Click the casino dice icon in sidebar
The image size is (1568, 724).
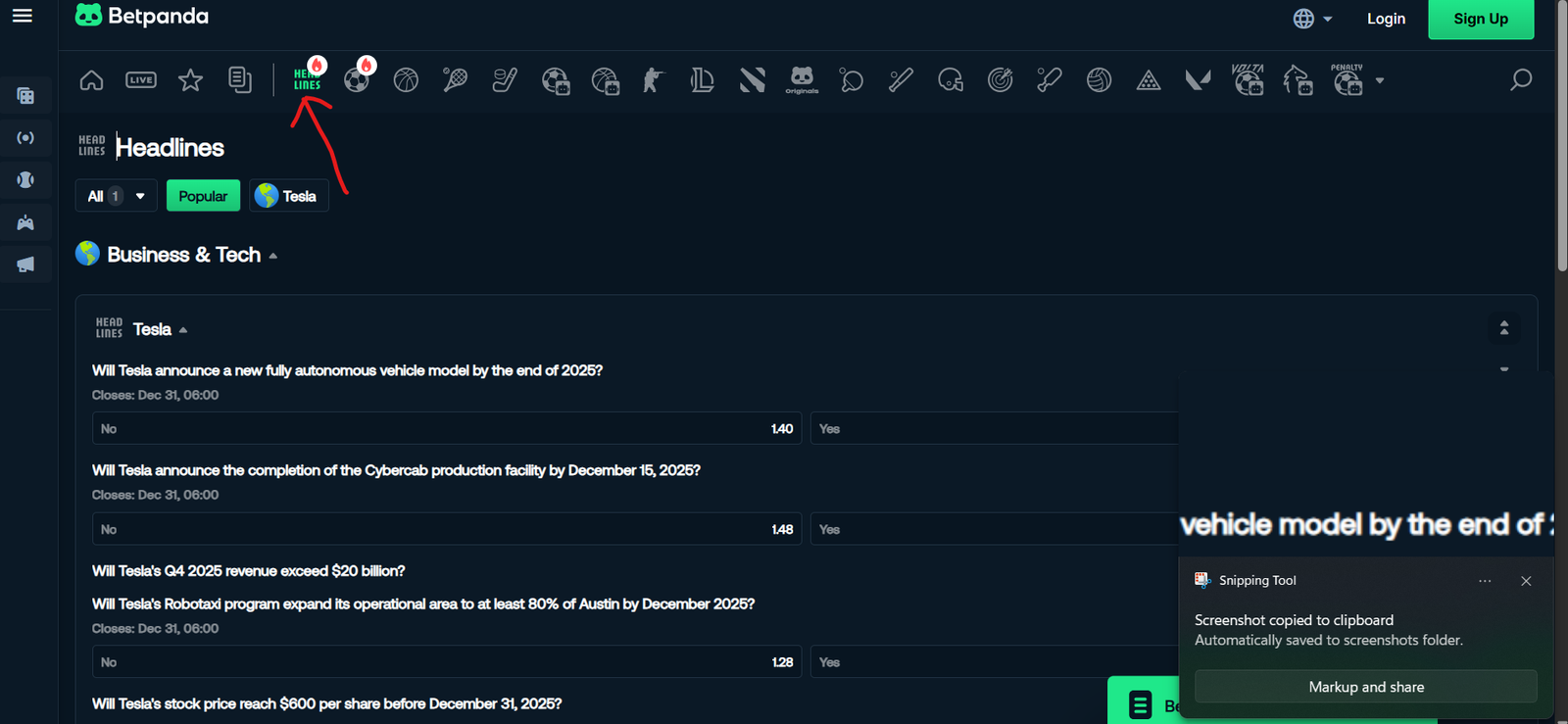coord(25,96)
